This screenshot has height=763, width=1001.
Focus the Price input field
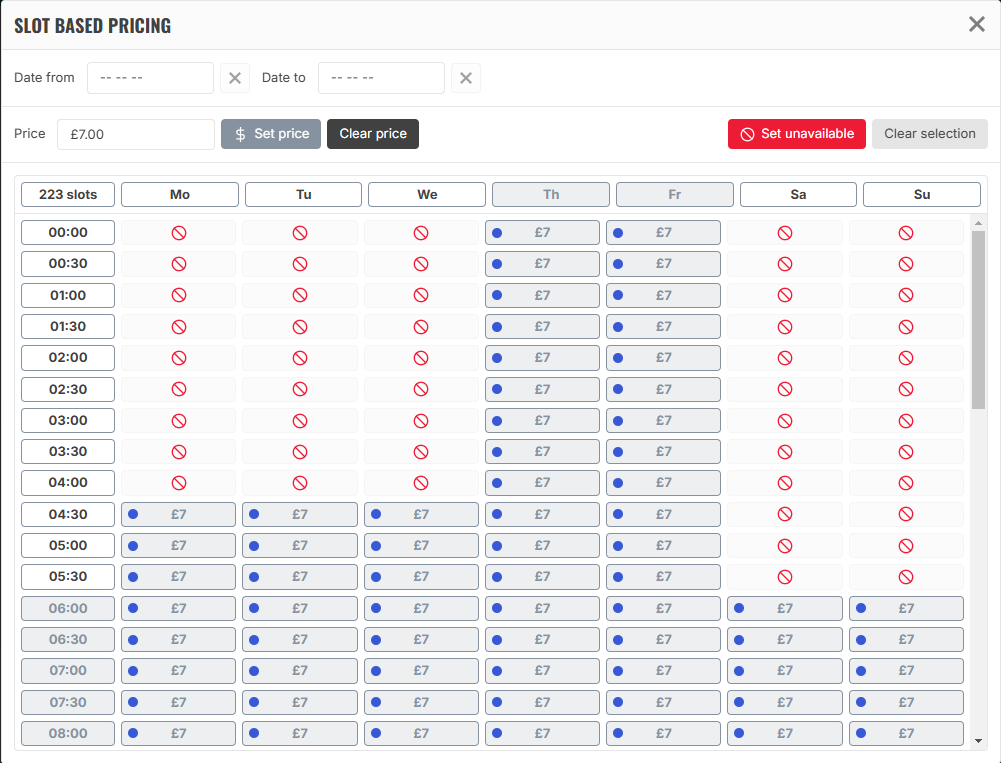point(136,134)
